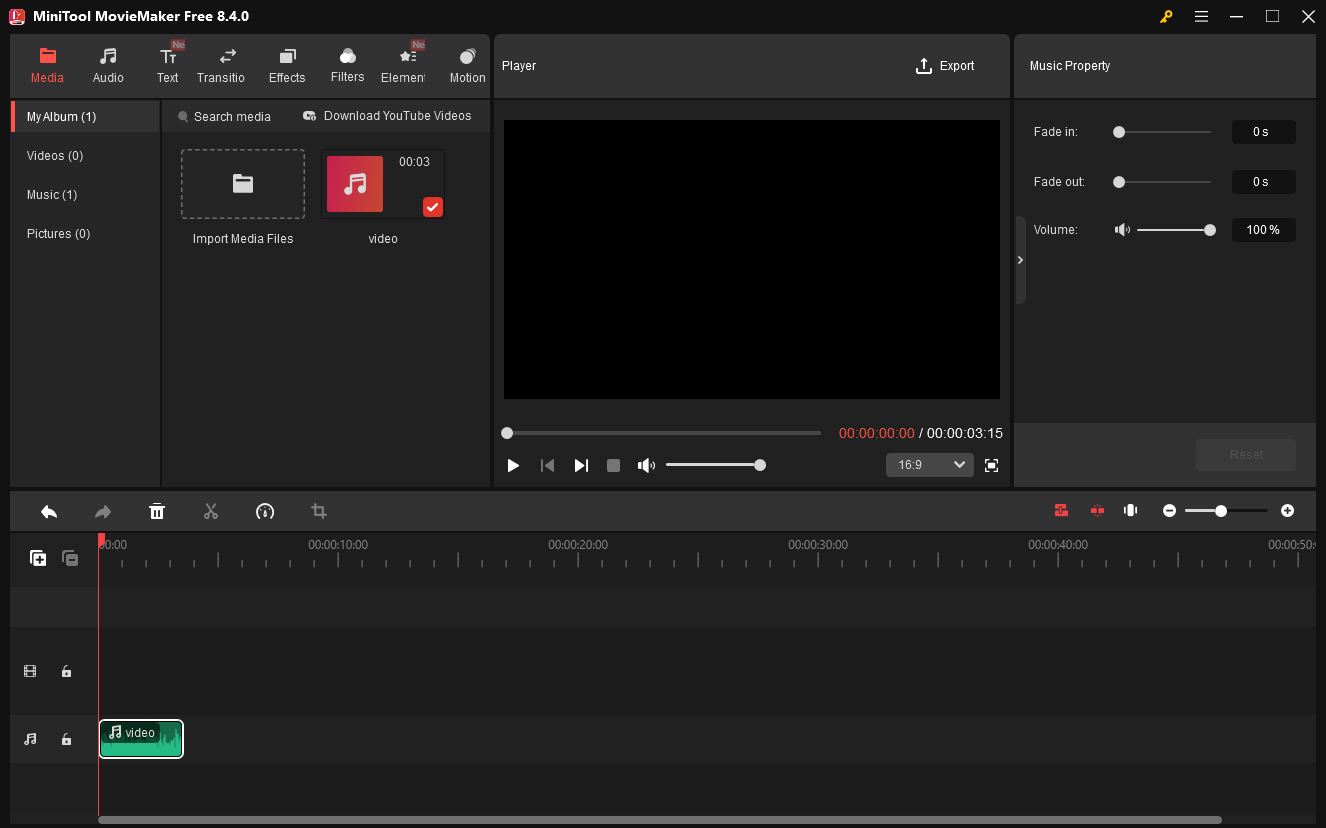
Task: Click Download YouTube Videos
Action: (387, 116)
